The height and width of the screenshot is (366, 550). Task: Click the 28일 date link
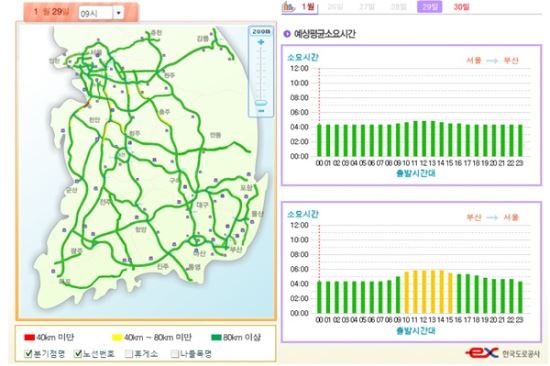(x=399, y=7)
